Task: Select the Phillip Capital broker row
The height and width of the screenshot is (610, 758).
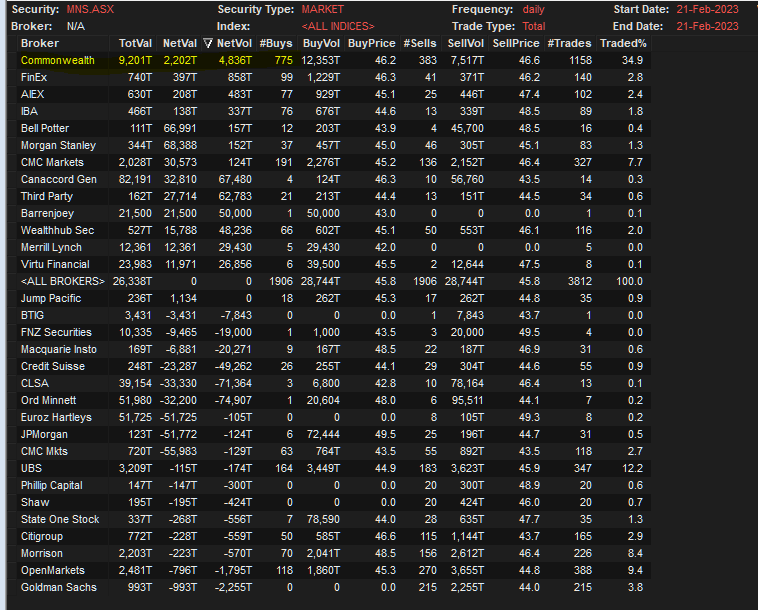Action: click(x=334, y=485)
